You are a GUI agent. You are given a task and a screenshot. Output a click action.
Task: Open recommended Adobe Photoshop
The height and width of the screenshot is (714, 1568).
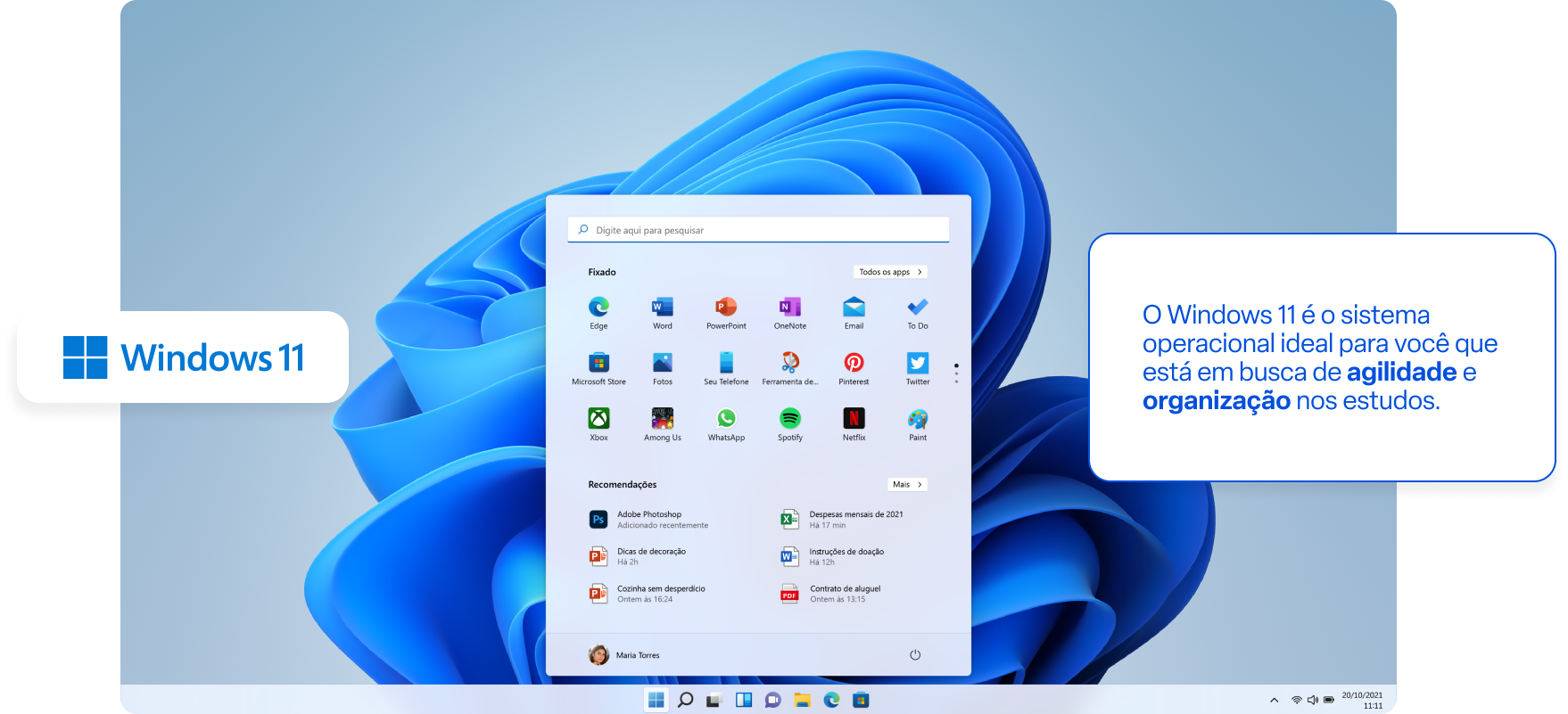tap(649, 520)
